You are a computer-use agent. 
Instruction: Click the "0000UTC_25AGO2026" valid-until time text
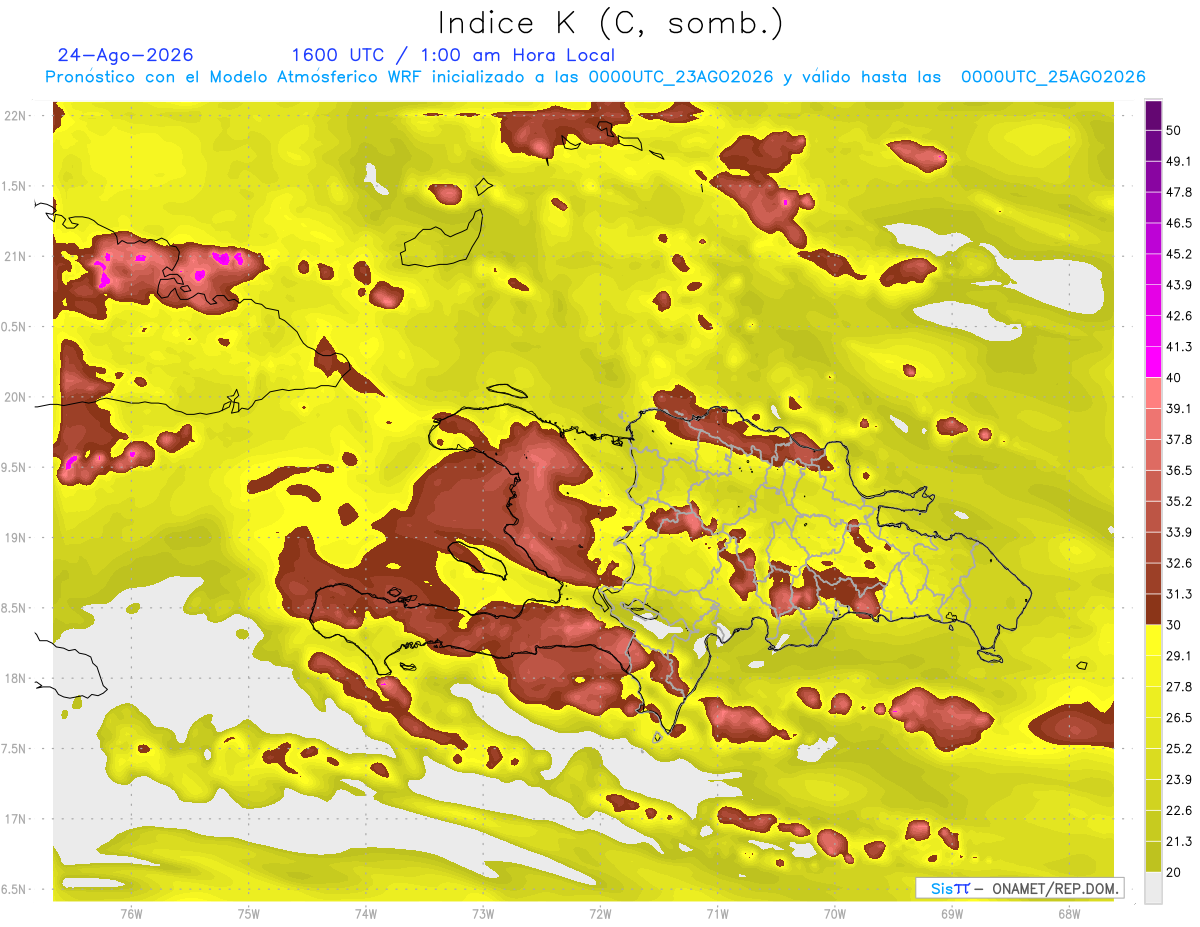pyautogui.click(x=1053, y=77)
